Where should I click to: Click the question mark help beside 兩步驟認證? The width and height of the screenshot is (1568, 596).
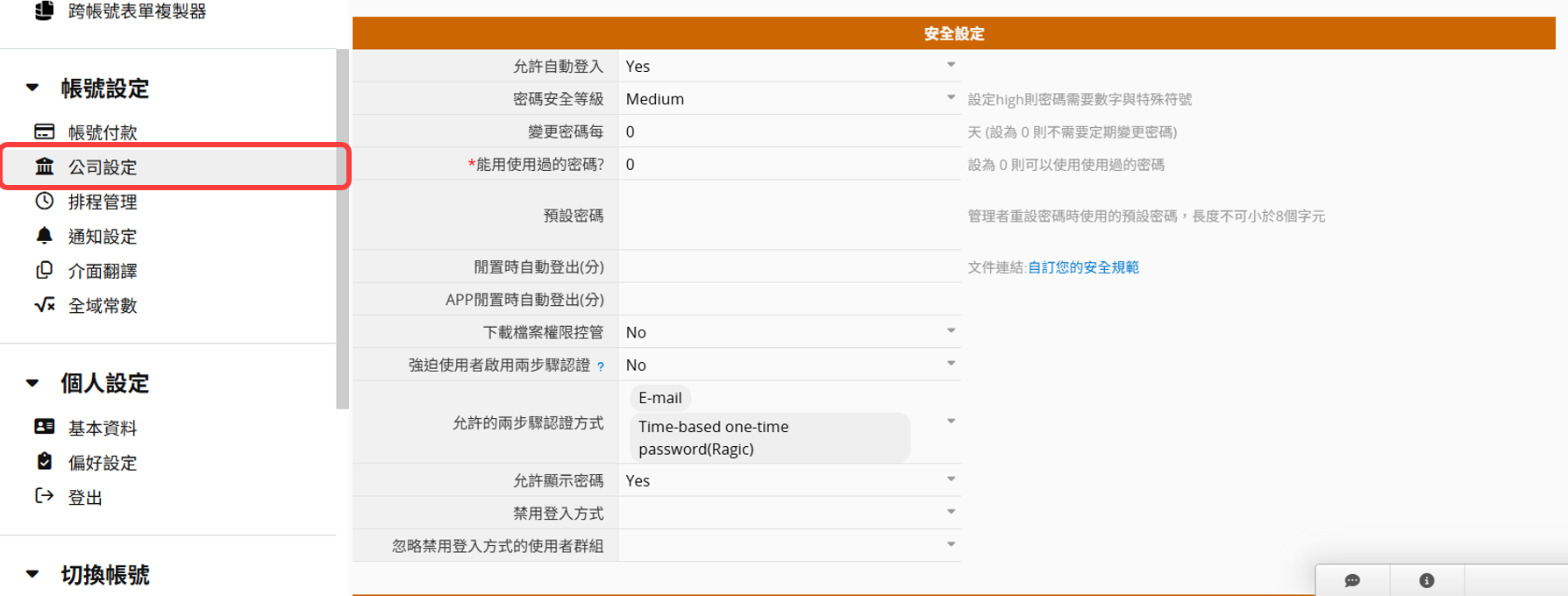601,366
